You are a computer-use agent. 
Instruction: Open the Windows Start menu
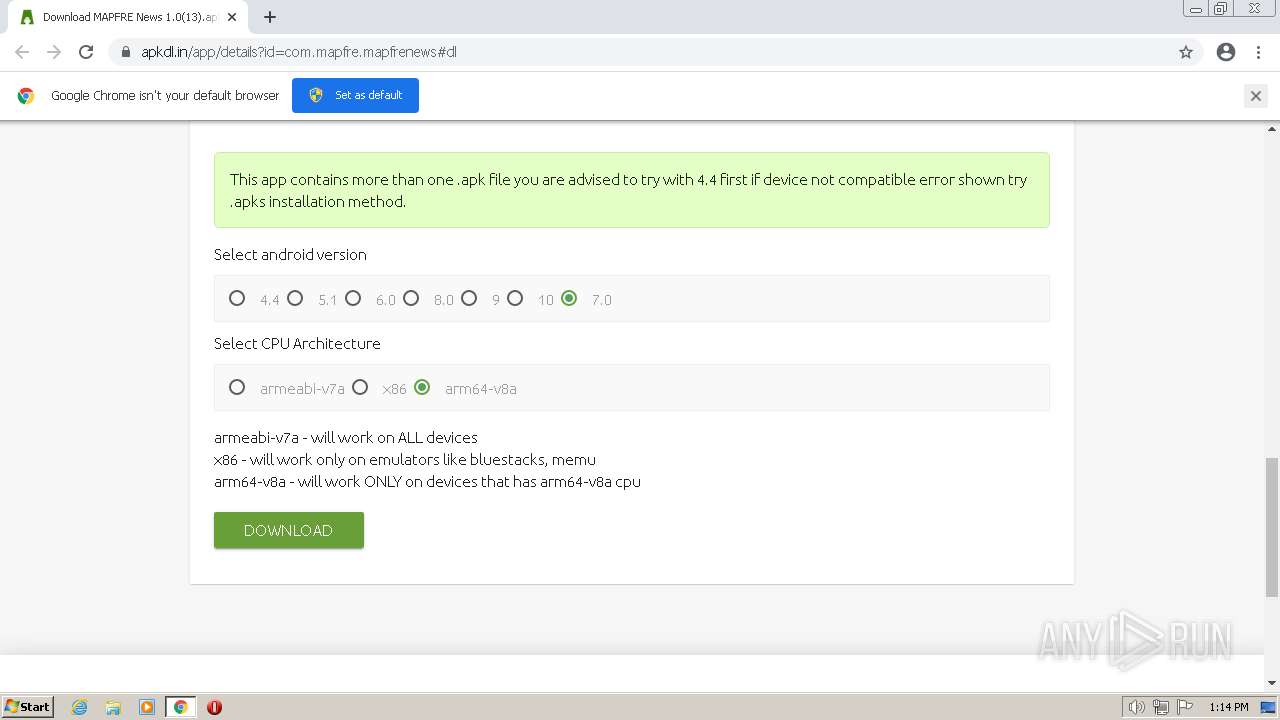point(28,706)
